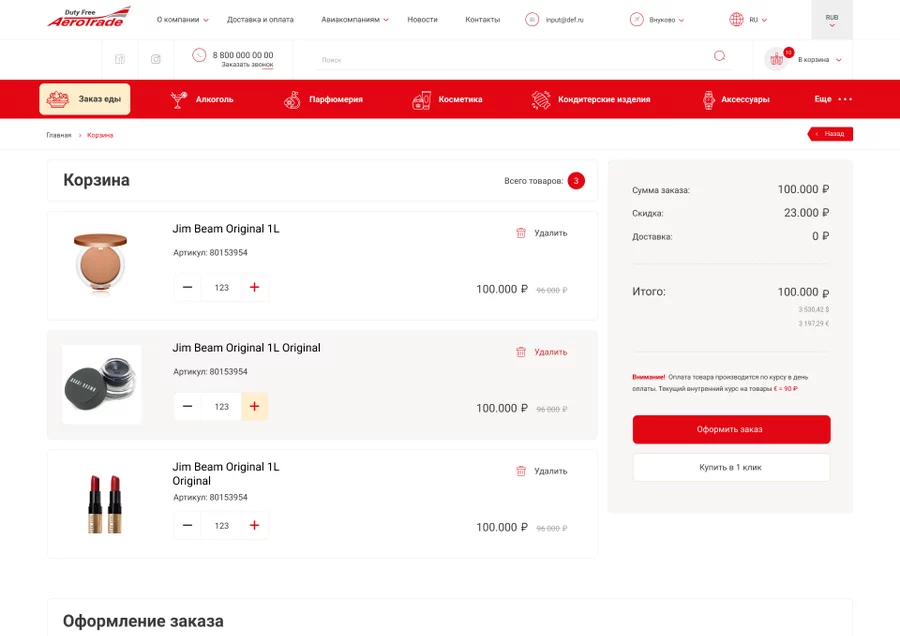
Task: Expand the В корзина dropdown
Action: pyautogui.click(x=820, y=60)
